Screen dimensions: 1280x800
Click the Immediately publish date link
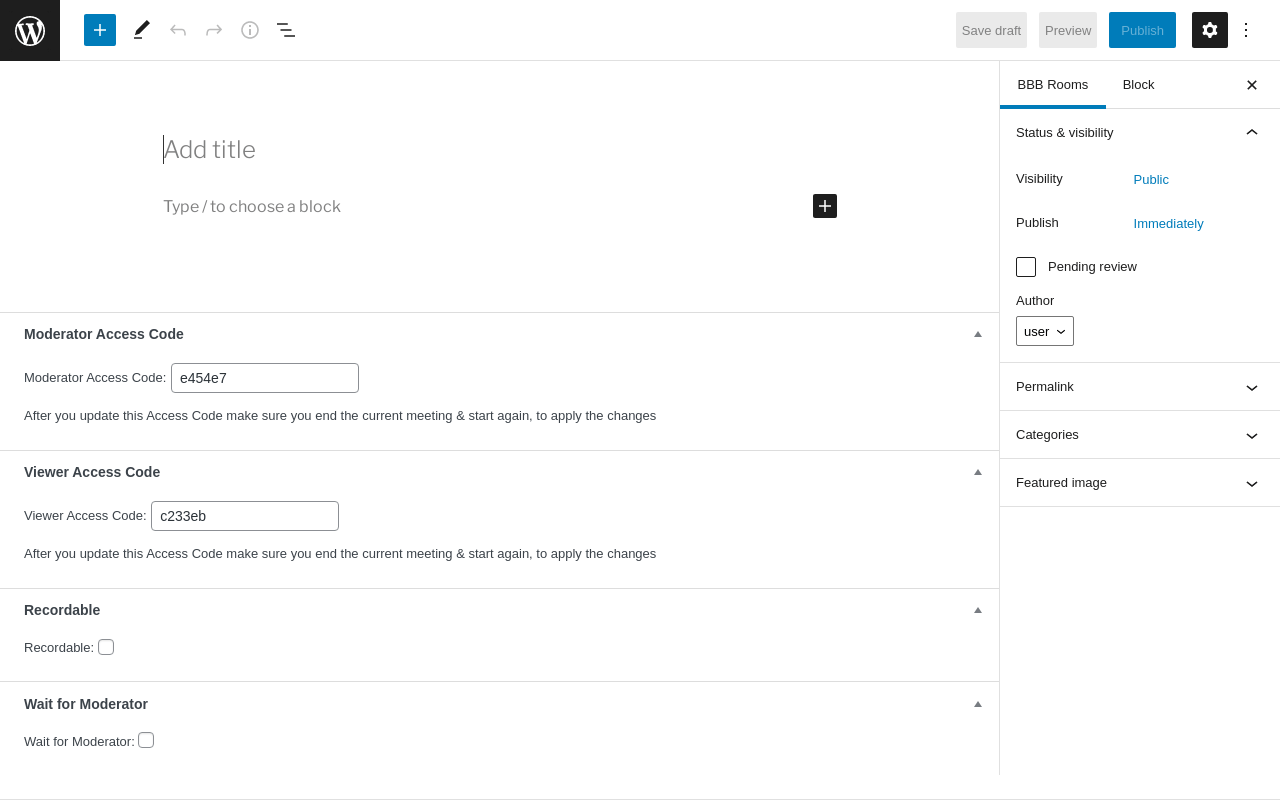click(1168, 223)
